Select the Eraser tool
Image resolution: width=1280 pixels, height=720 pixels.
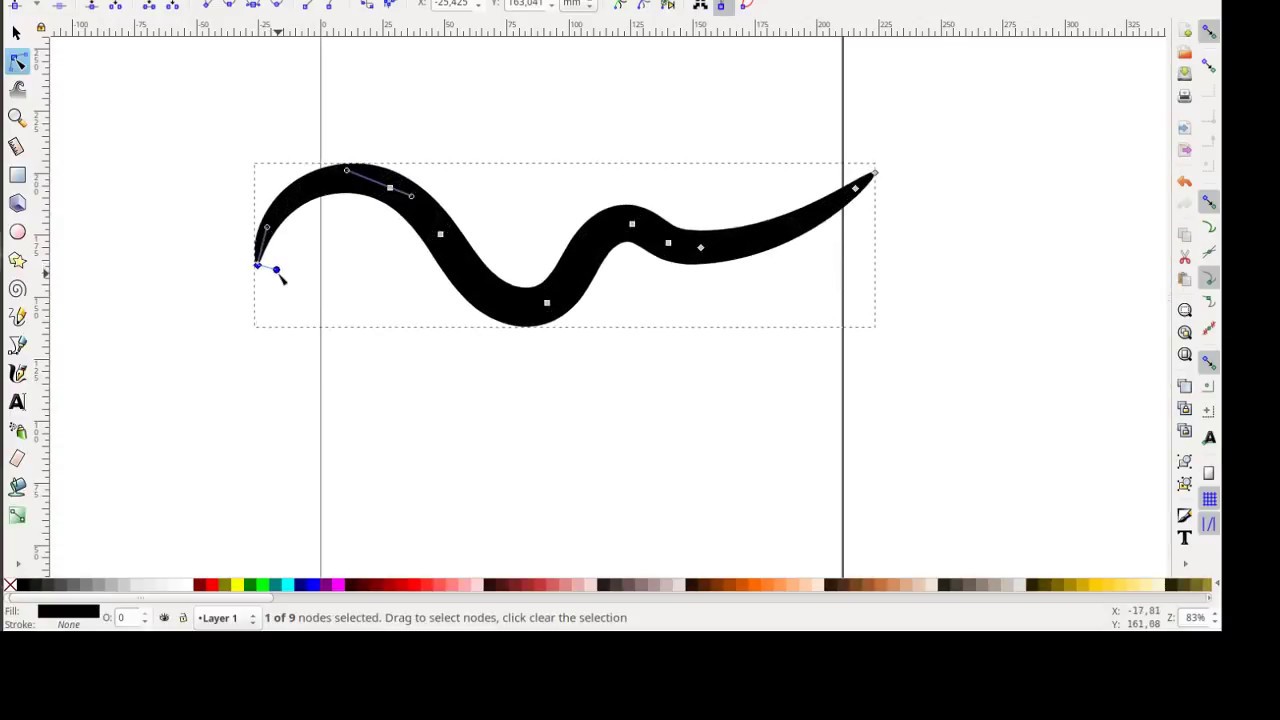coord(17,458)
